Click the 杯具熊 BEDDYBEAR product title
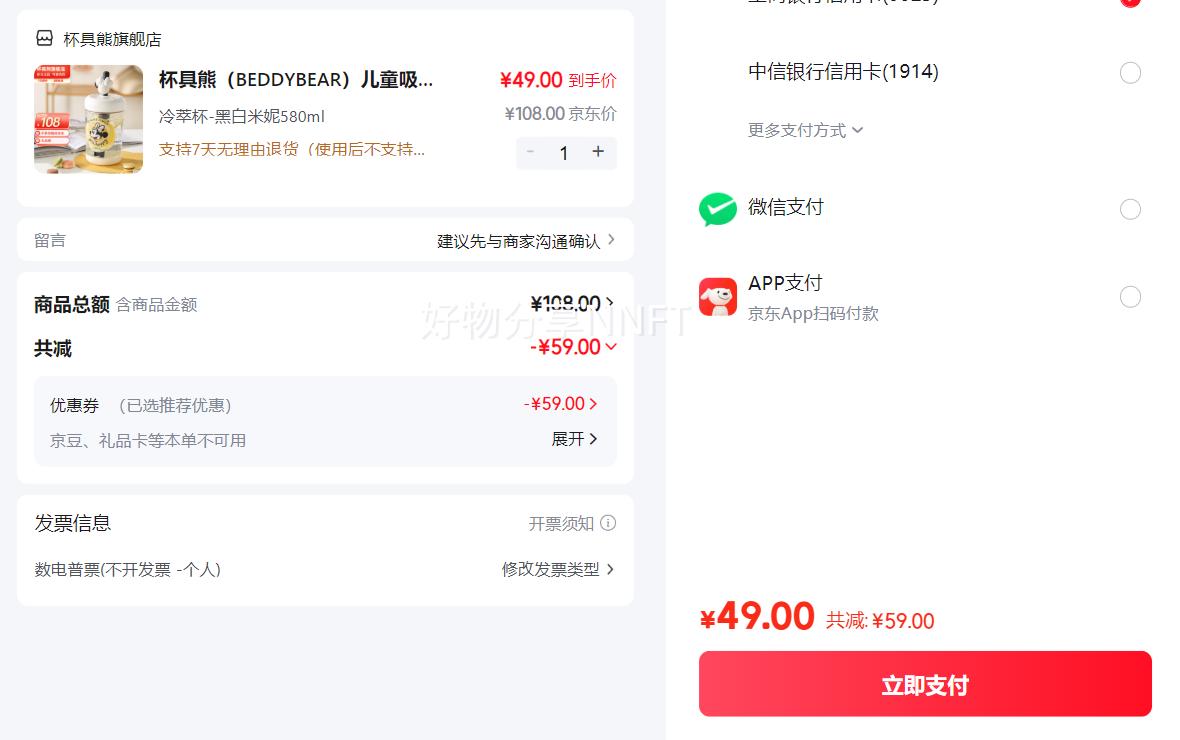Screen dimensions: 1180x740 click(296, 80)
